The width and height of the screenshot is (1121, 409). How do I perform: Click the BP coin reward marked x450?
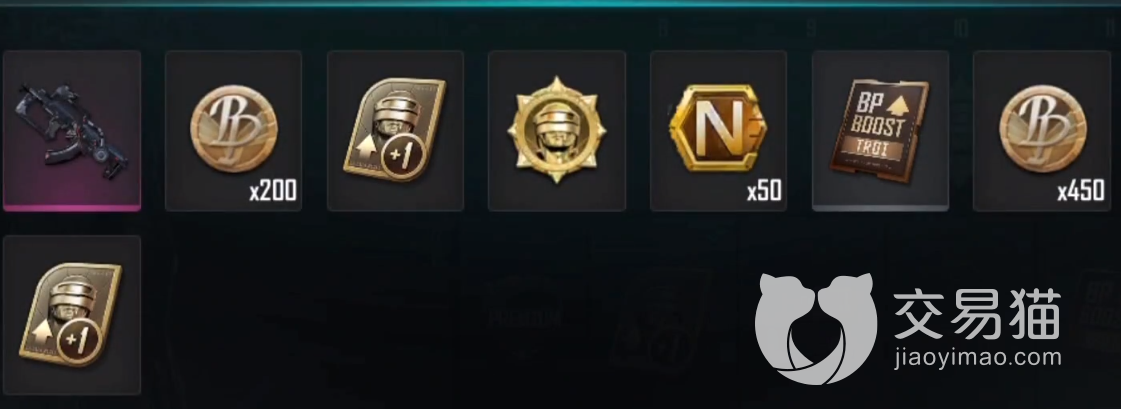[x=1042, y=131]
